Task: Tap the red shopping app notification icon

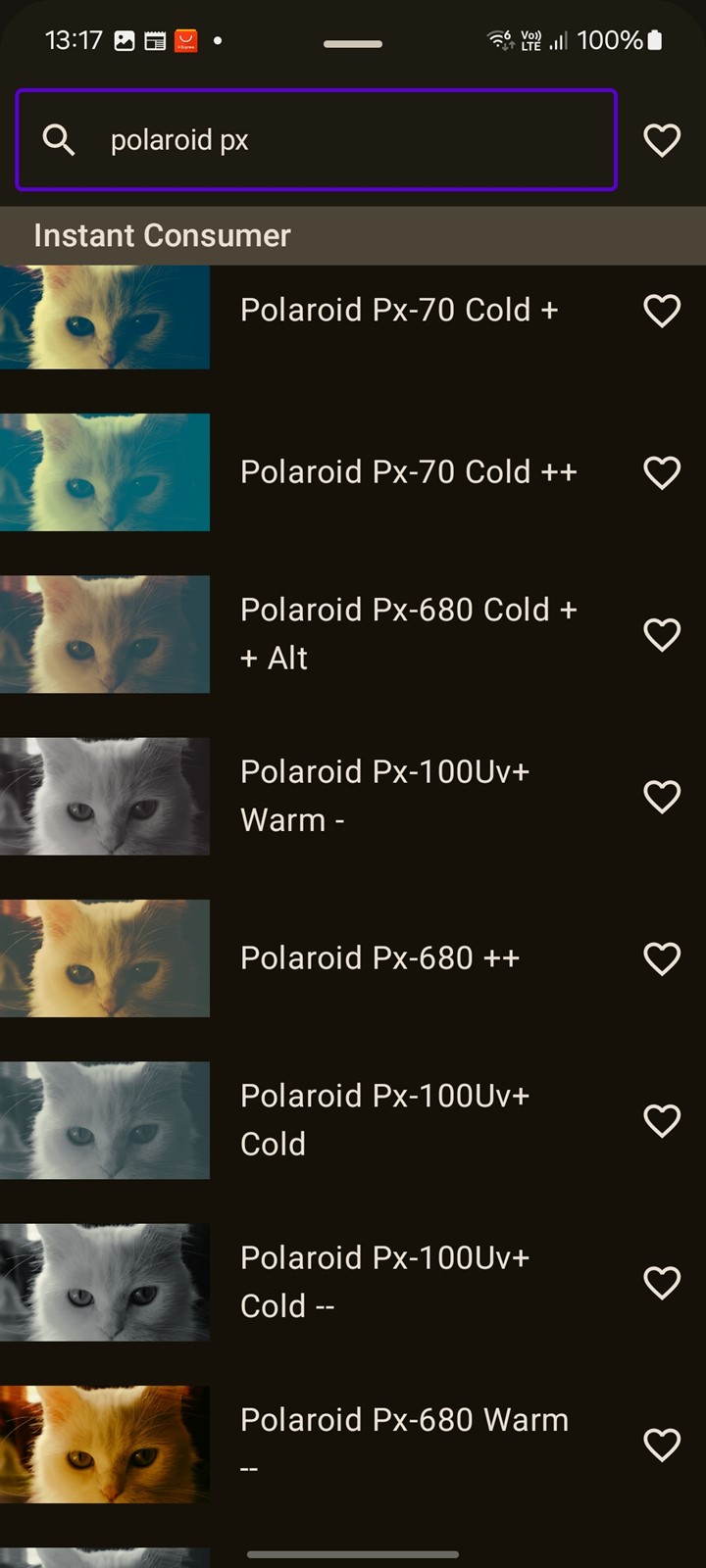Action: pos(185,40)
